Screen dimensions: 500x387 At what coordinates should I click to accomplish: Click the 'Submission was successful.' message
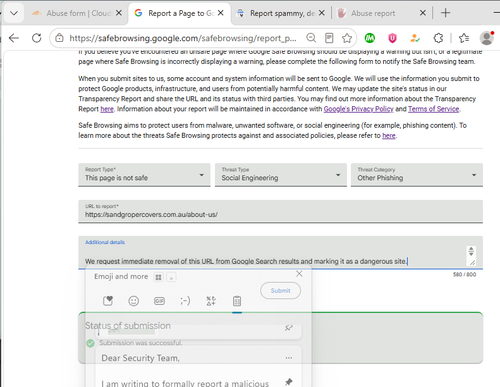(x=141, y=343)
